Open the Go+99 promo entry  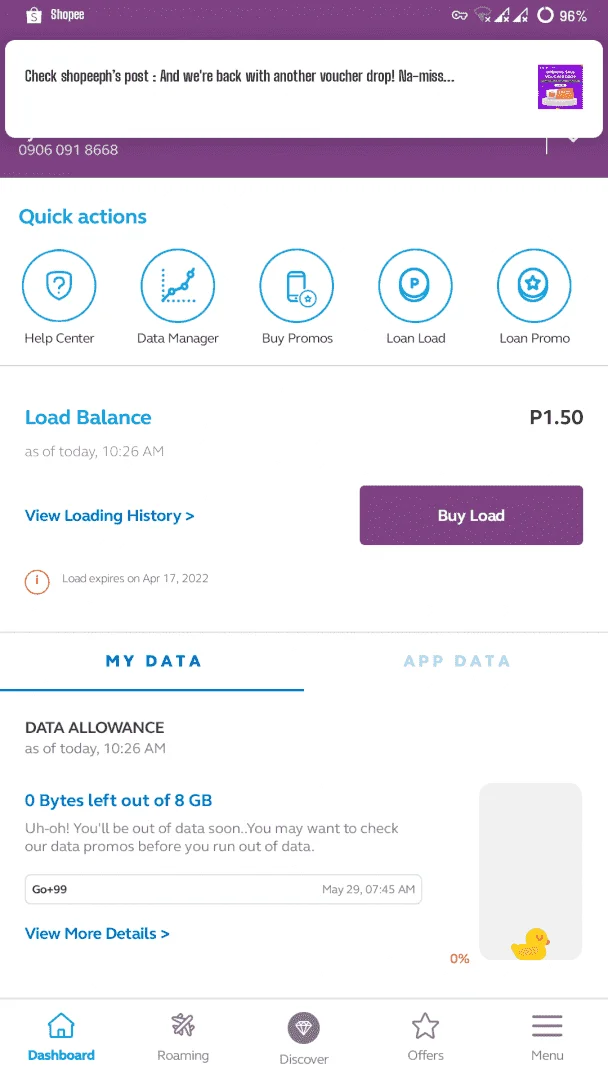[x=223, y=889]
